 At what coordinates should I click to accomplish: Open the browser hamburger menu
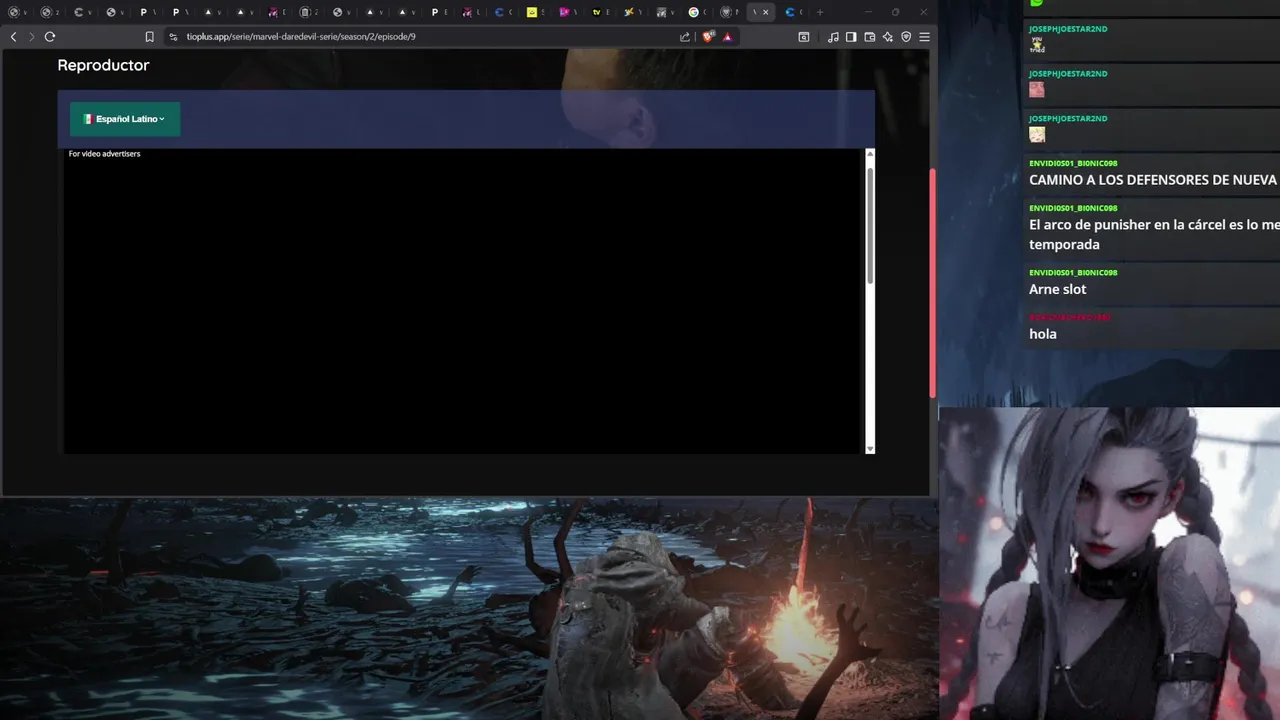pyautogui.click(x=924, y=37)
